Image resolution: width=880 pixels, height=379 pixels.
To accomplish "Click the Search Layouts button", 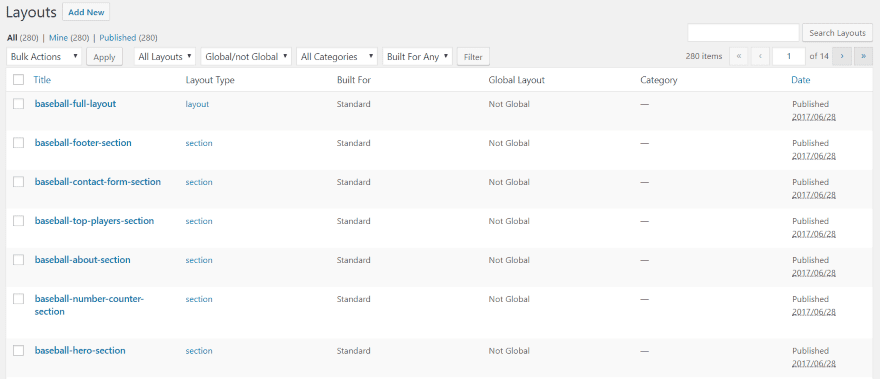I will pos(837,33).
